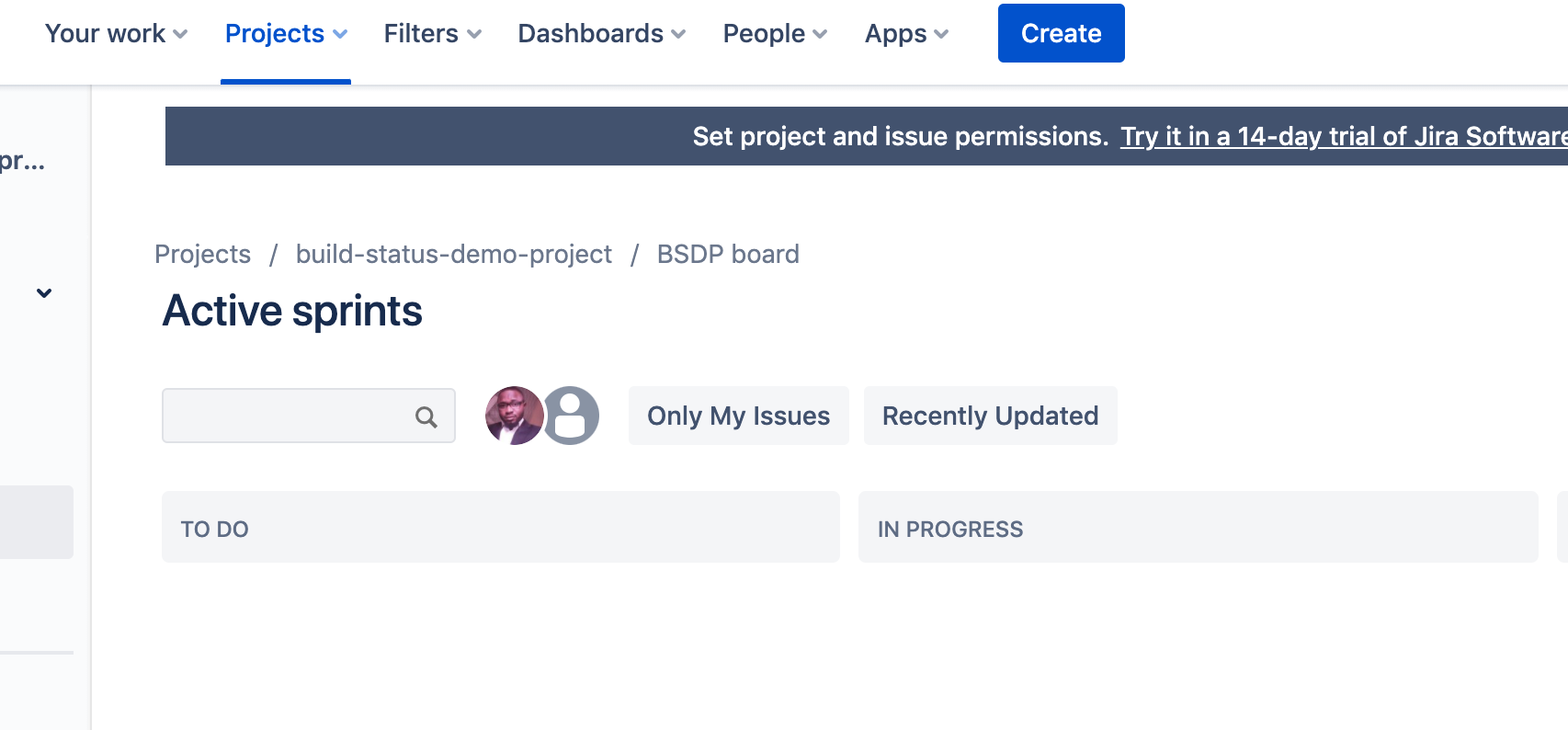Toggle the Only My Issues filter
Image resolution: width=1568 pixels, height=730 pixels.
point(738,416)
